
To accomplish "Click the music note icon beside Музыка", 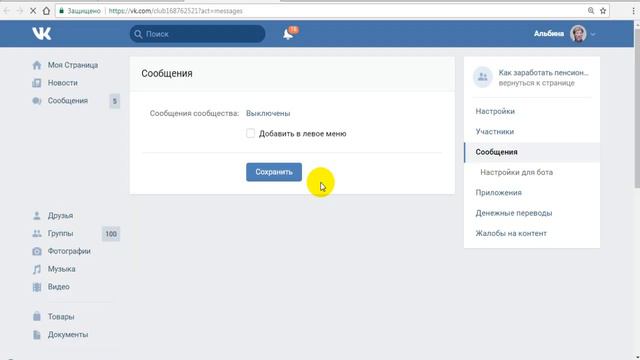I will click(x=37, y=269).
